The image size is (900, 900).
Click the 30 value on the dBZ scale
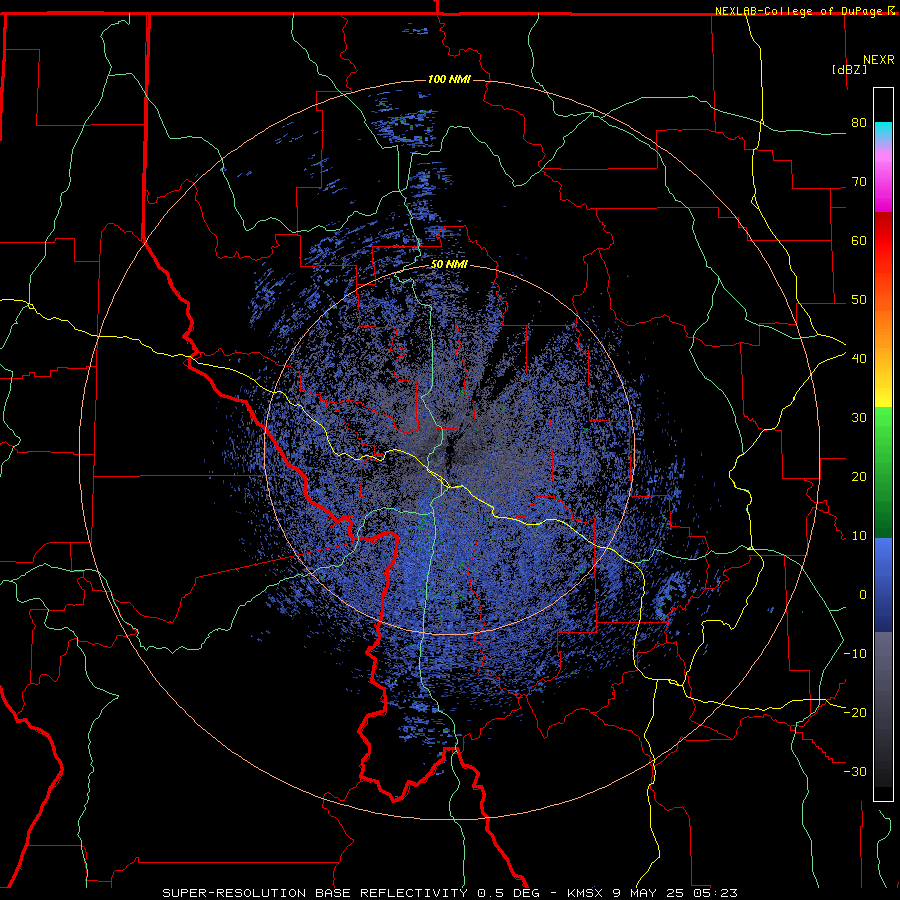tap(859, 418)
